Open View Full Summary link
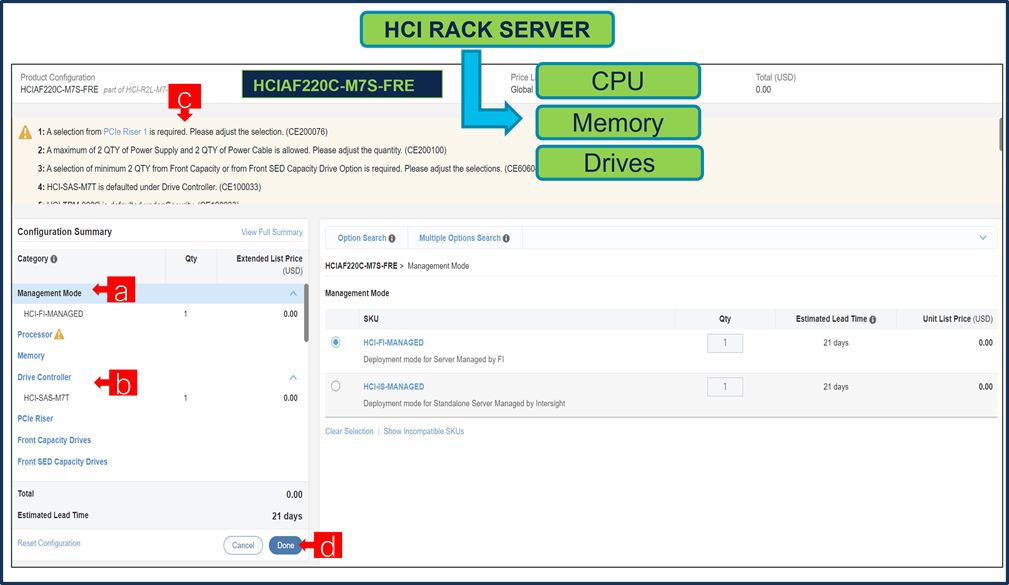The image size is (1009, 585). [x=272, y=232]
